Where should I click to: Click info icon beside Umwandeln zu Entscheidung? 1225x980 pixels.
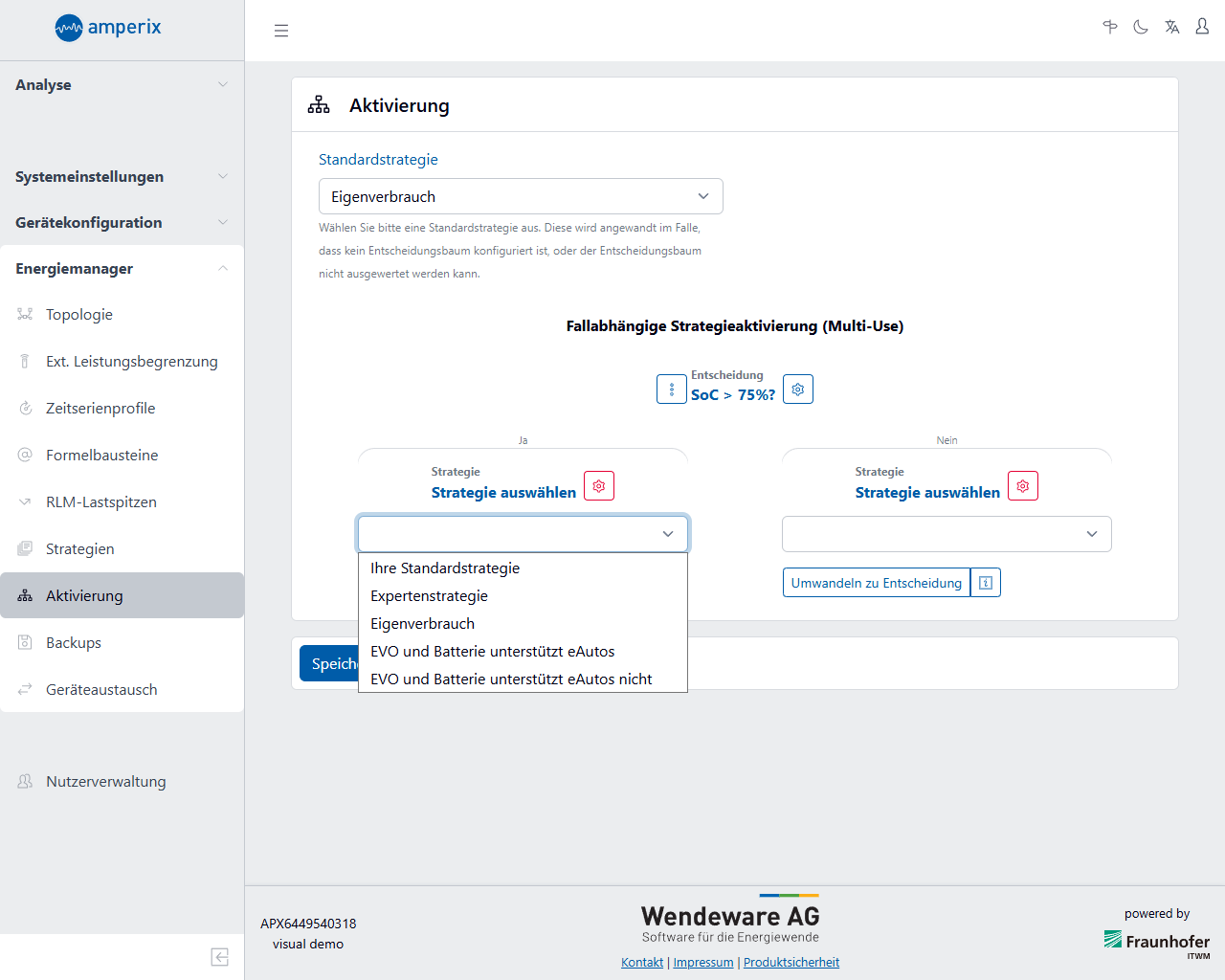(986, 583)
